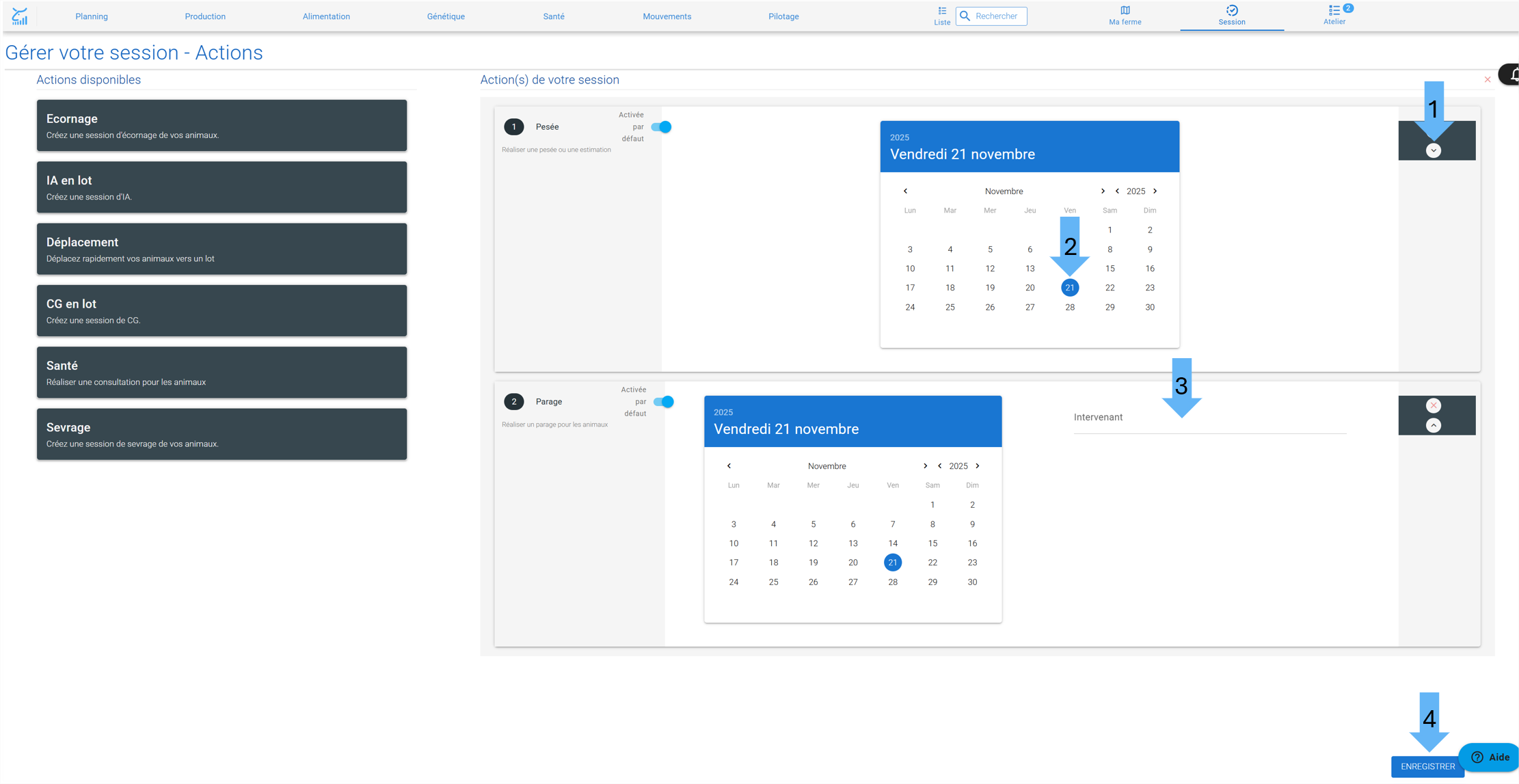This screenshot has width=1519, height=784.
Task: Select day 14 in Parage calendar
Action: point(892,543)
